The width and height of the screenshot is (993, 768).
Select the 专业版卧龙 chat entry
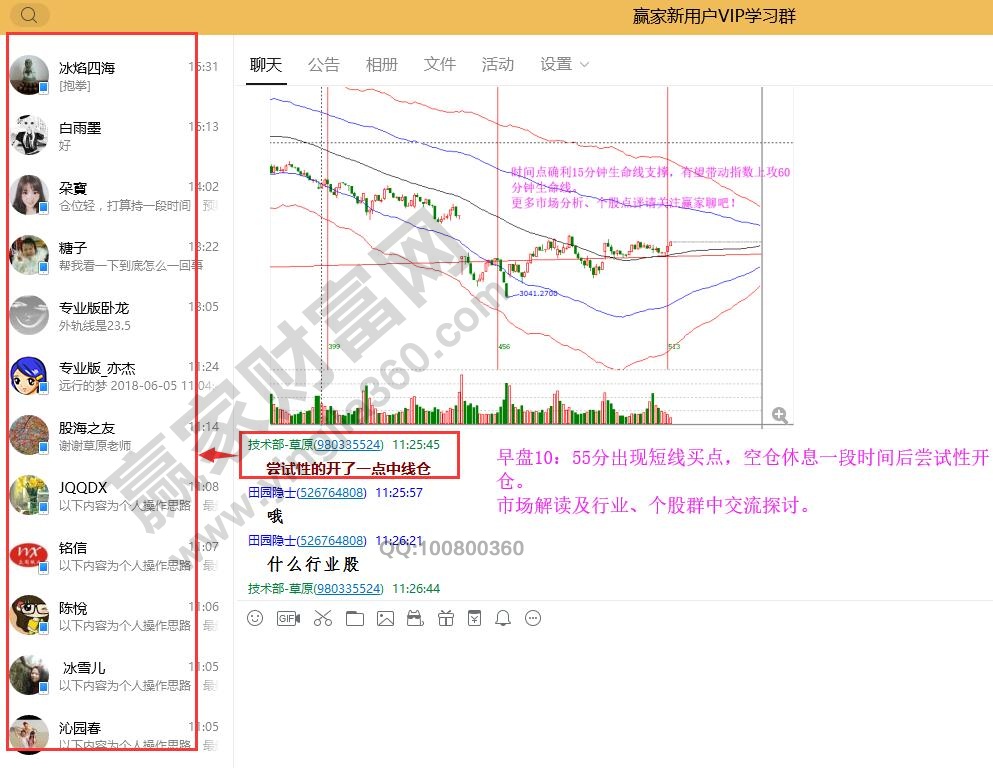(100, 316)
